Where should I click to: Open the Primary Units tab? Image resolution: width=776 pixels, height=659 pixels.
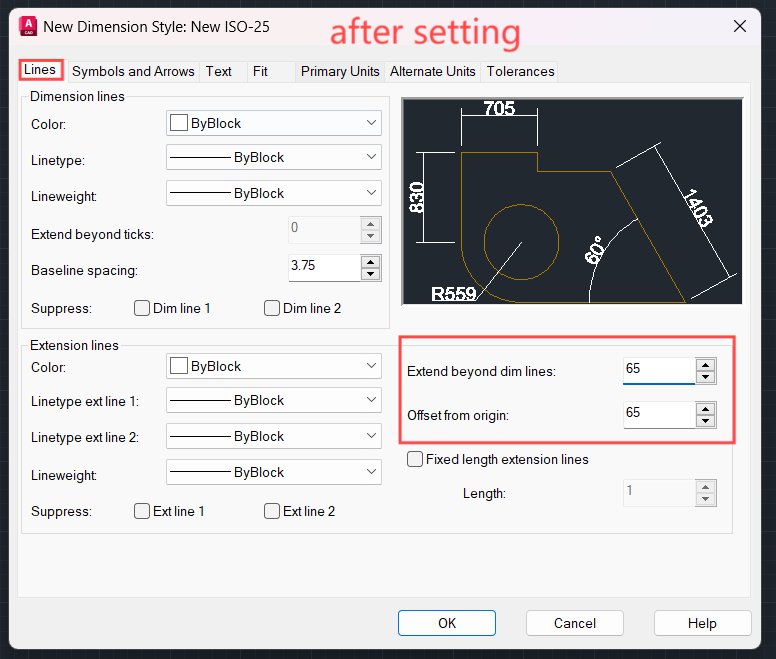tap(340, 71)
